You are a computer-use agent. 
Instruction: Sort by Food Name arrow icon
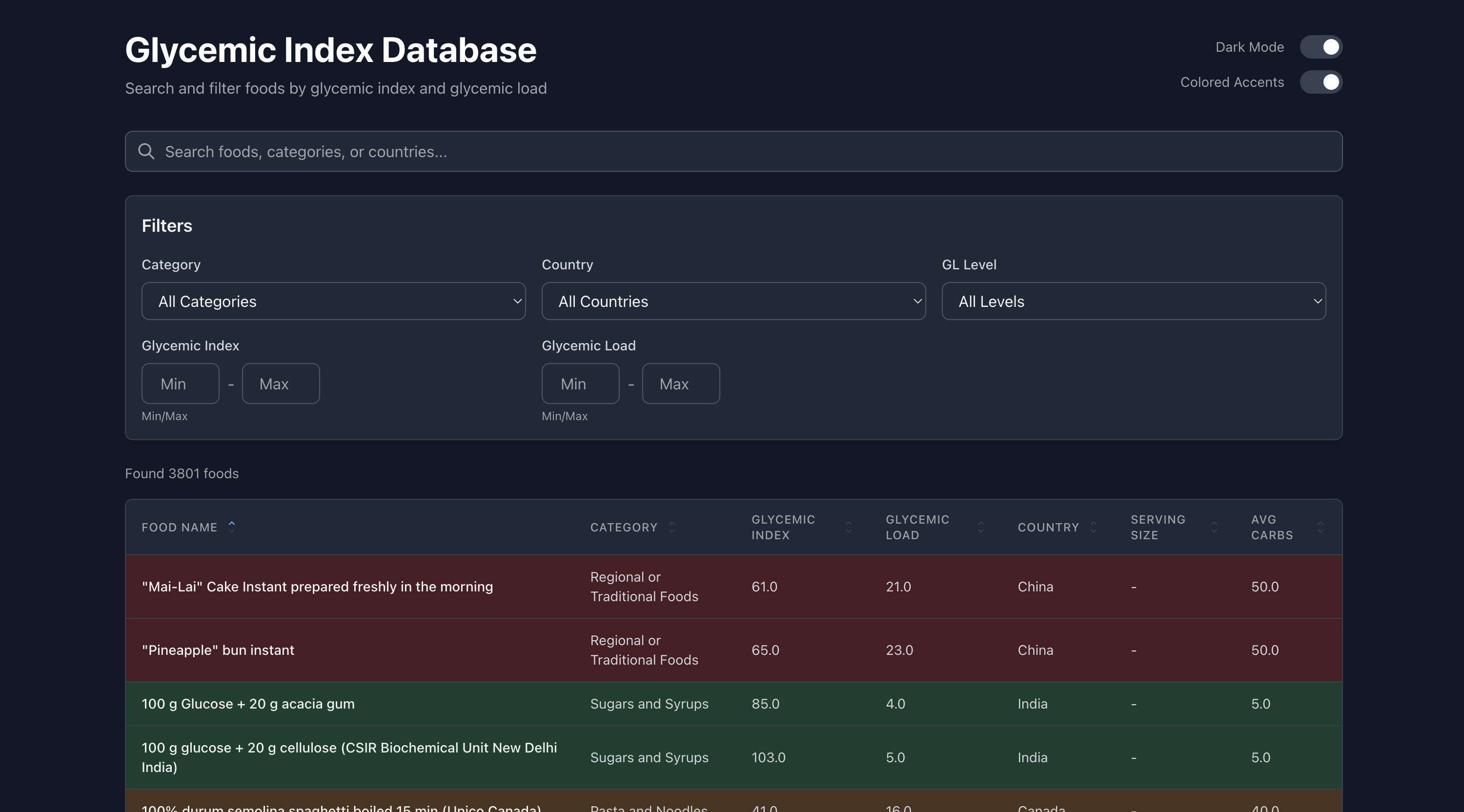coord(232,526)
